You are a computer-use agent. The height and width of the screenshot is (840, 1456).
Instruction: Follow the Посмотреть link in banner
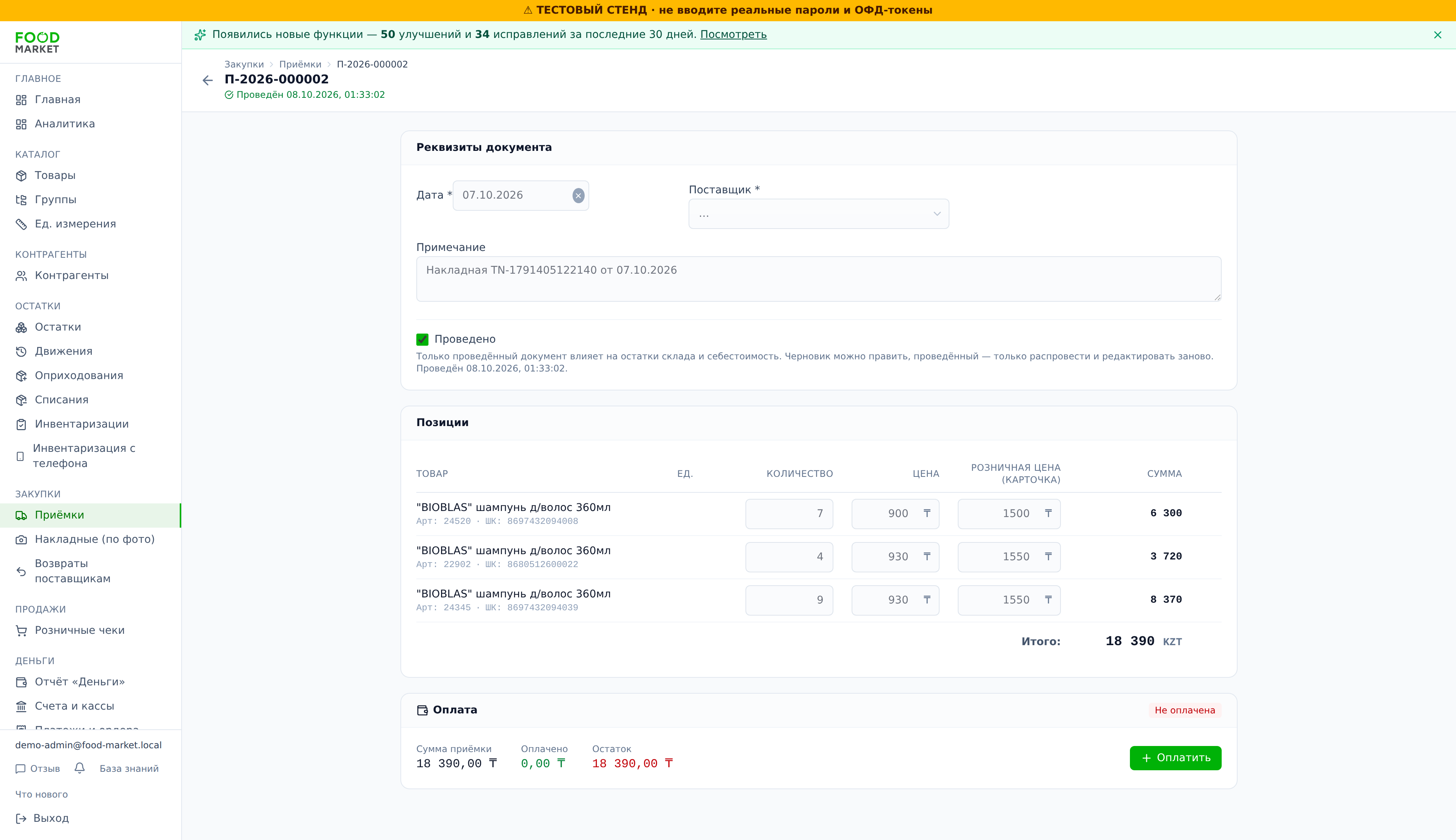pos(733,34)
